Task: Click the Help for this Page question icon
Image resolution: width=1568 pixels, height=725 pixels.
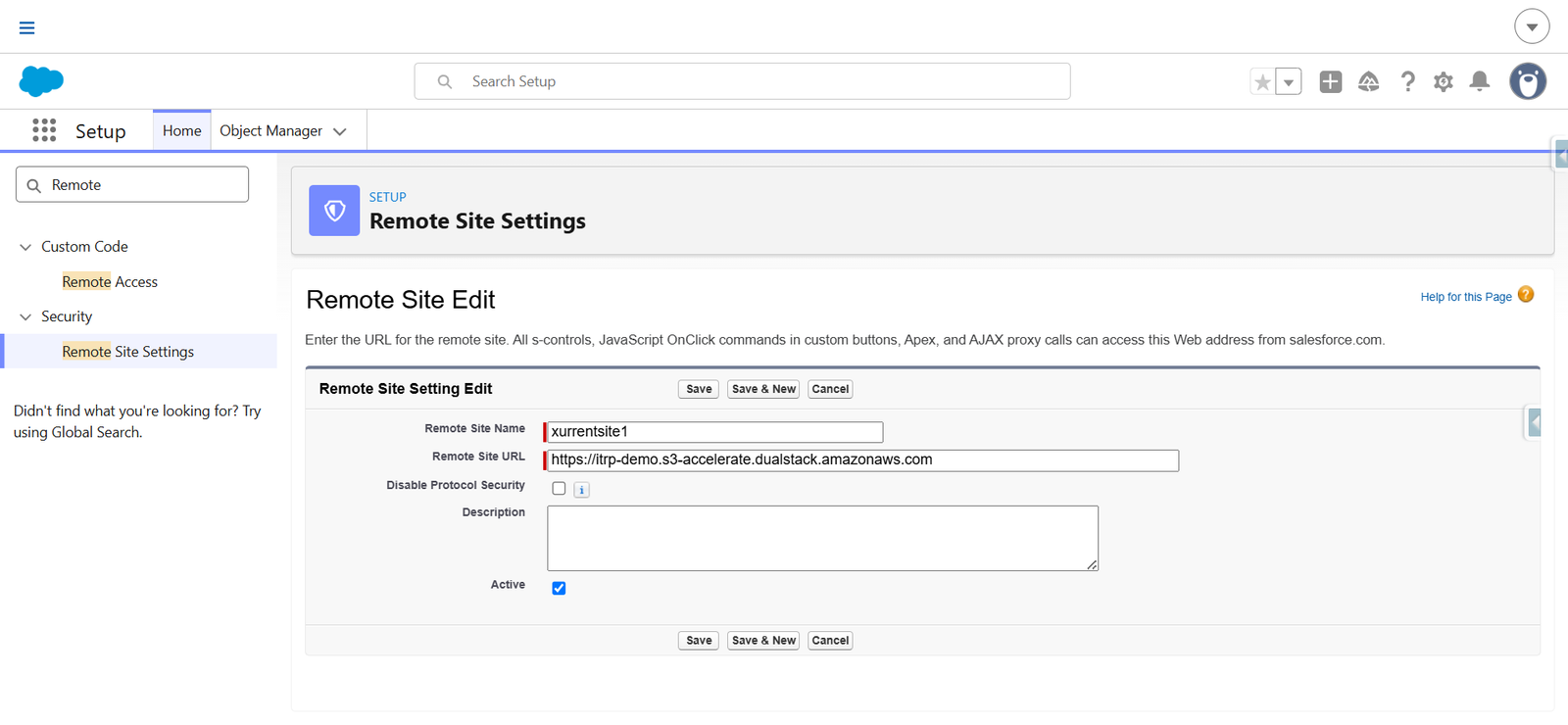Action: point(1526,295)
